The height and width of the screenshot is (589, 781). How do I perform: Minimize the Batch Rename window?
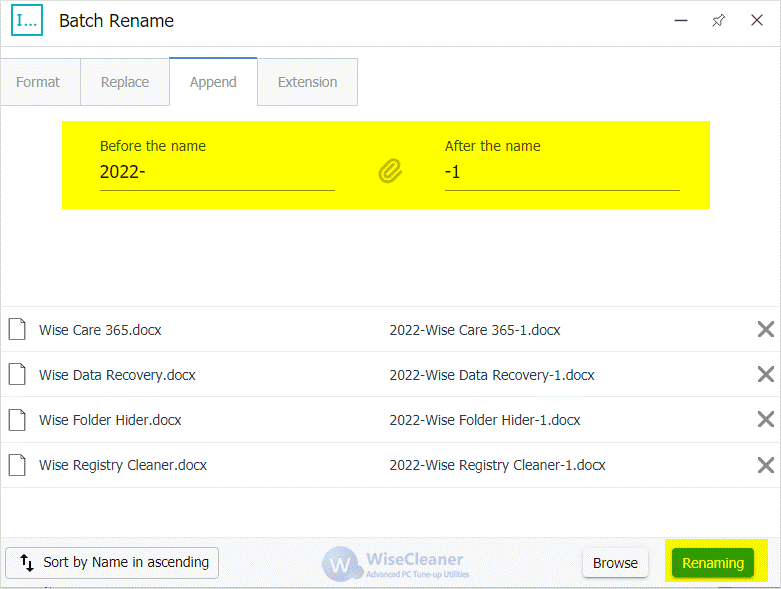point(681,20)
